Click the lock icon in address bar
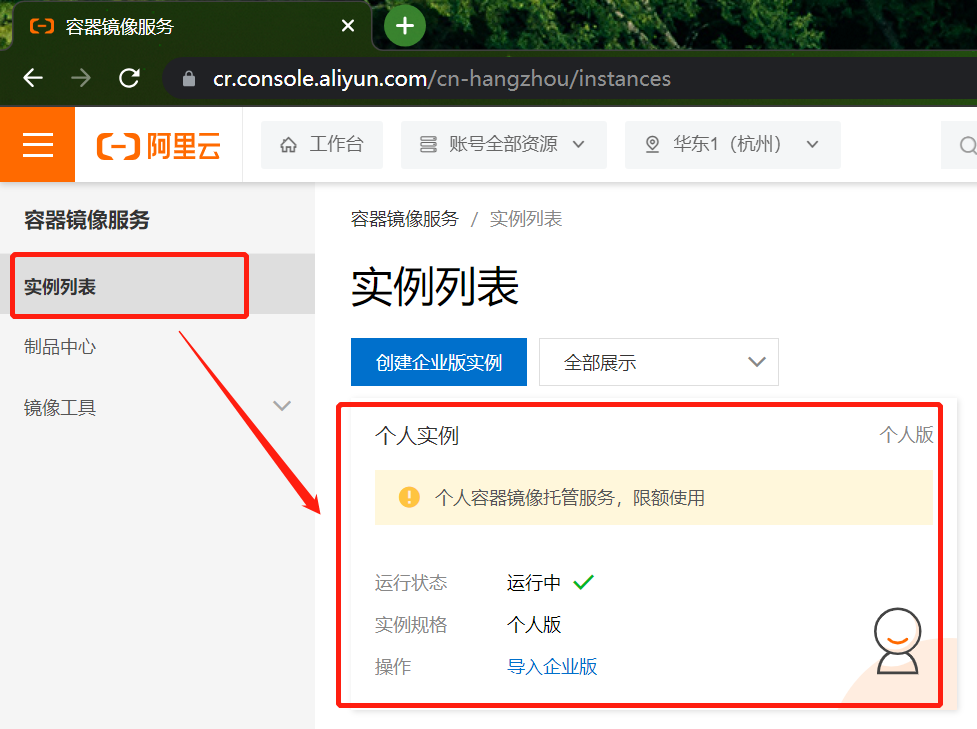Viewport: 977px width, 729px height. pyautogui.click(x=189, y=79)
